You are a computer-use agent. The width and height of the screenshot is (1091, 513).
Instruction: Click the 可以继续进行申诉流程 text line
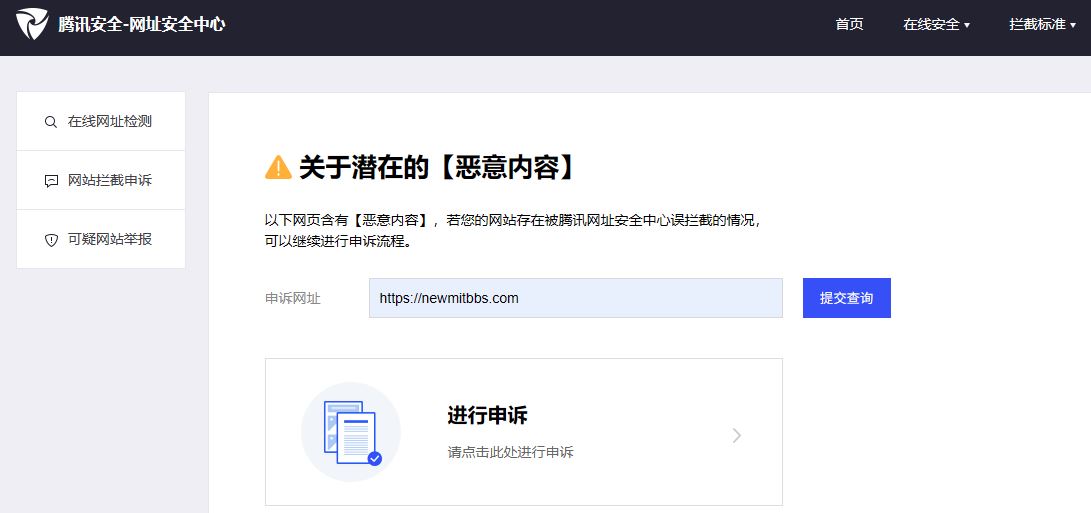click(338, 244)
